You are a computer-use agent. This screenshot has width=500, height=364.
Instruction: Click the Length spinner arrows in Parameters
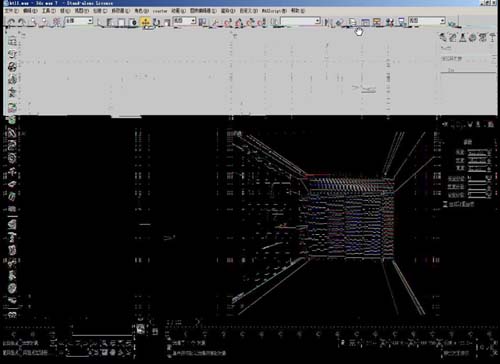tap(489, 153)
